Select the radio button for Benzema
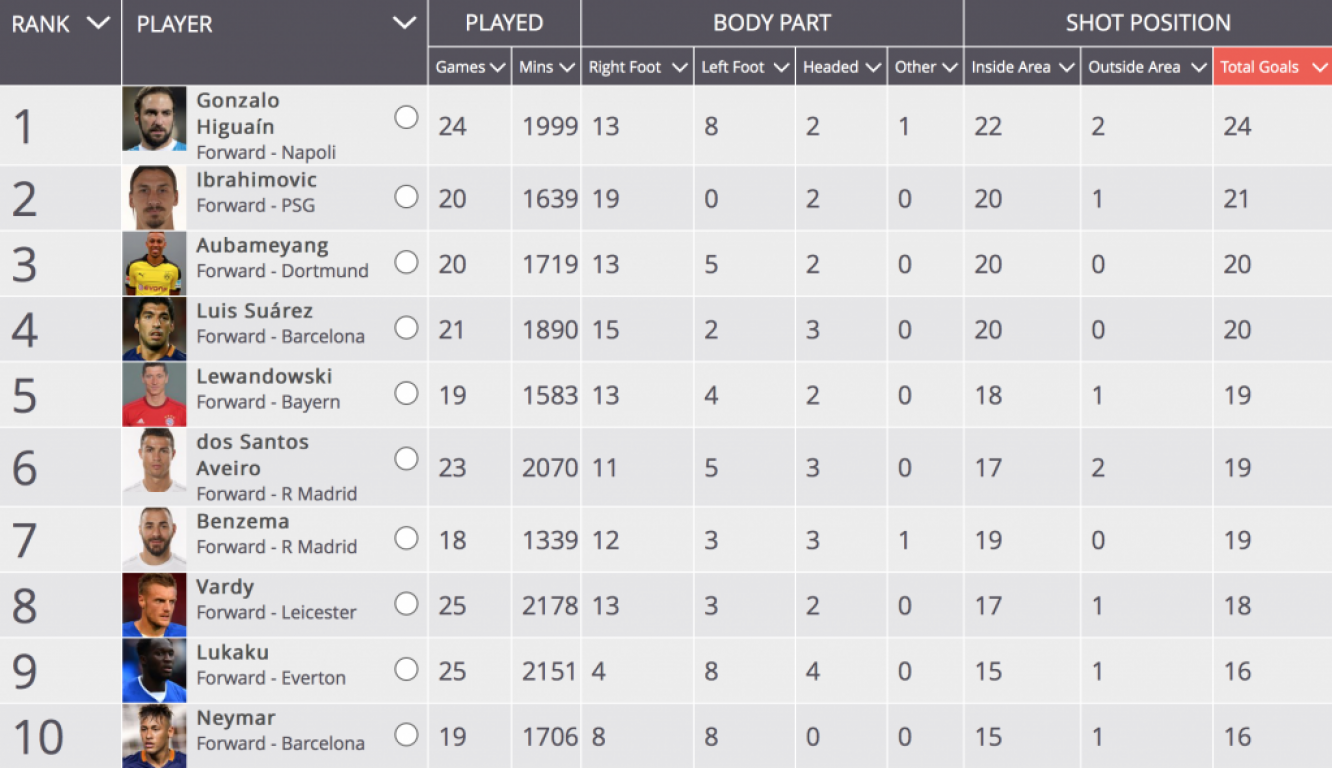Screen dimensions: 1332x768 [406, 538]
